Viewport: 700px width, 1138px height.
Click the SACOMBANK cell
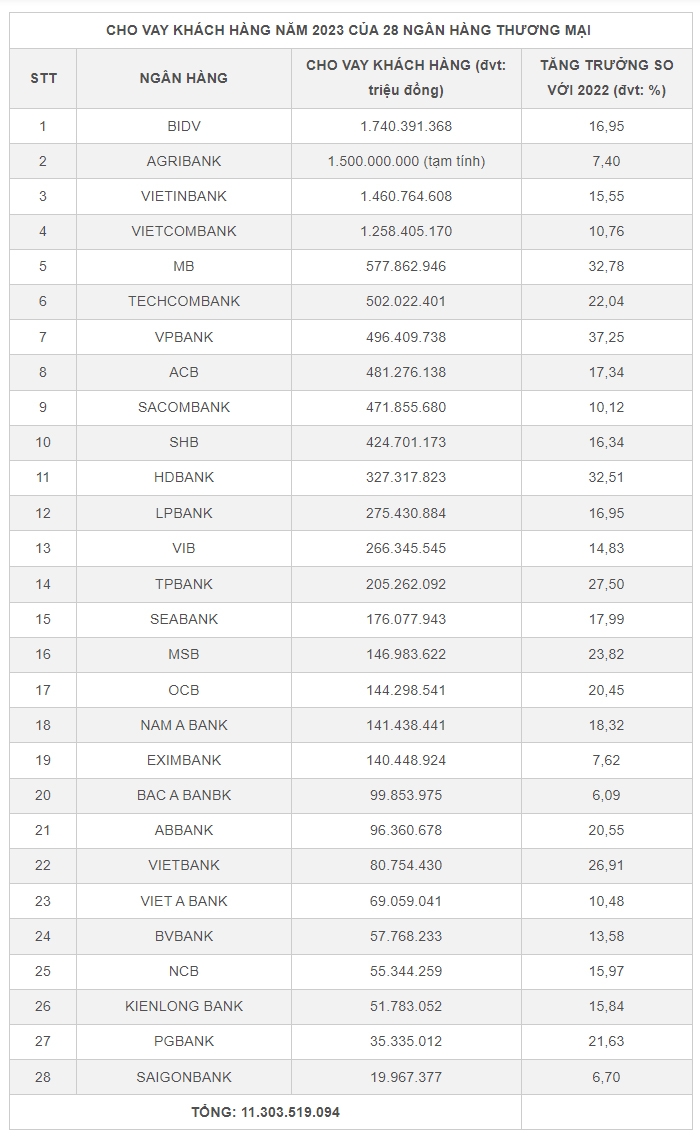tap(184, 407)
